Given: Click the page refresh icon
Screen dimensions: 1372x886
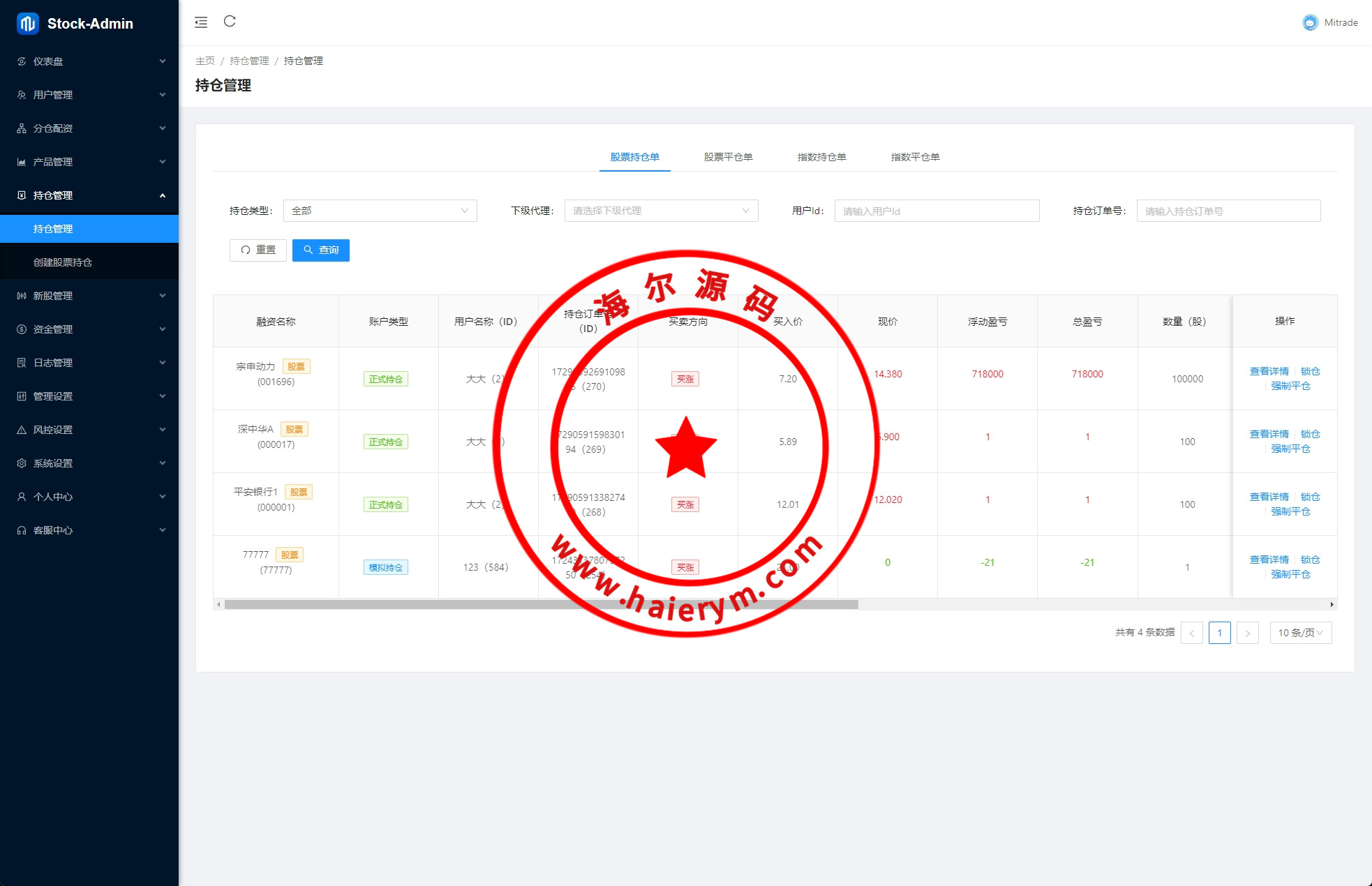Looking at the screenshot, I should [x=230, y=22].
